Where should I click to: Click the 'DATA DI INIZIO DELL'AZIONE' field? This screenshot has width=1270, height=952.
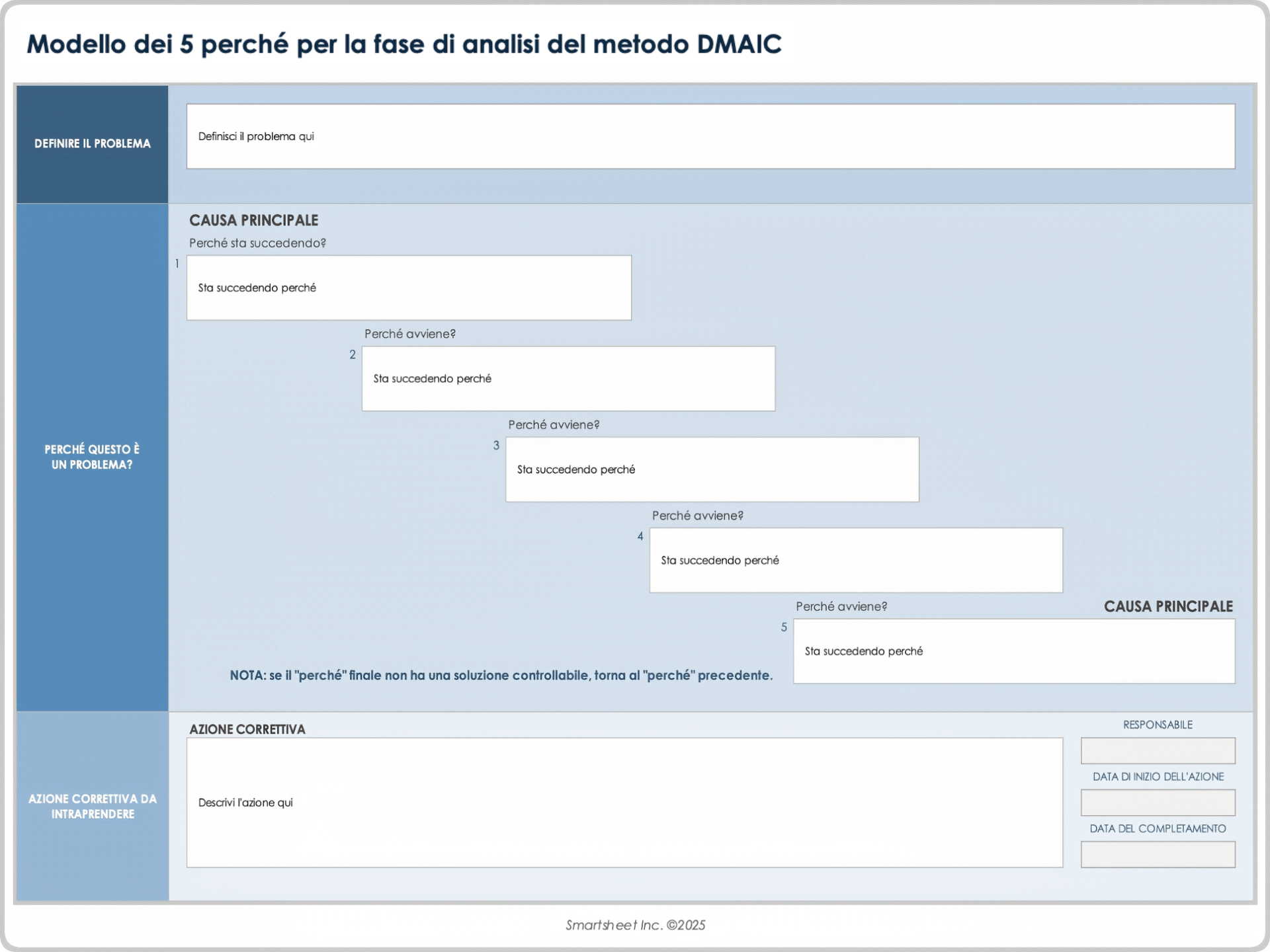[x=1157, y=803]
